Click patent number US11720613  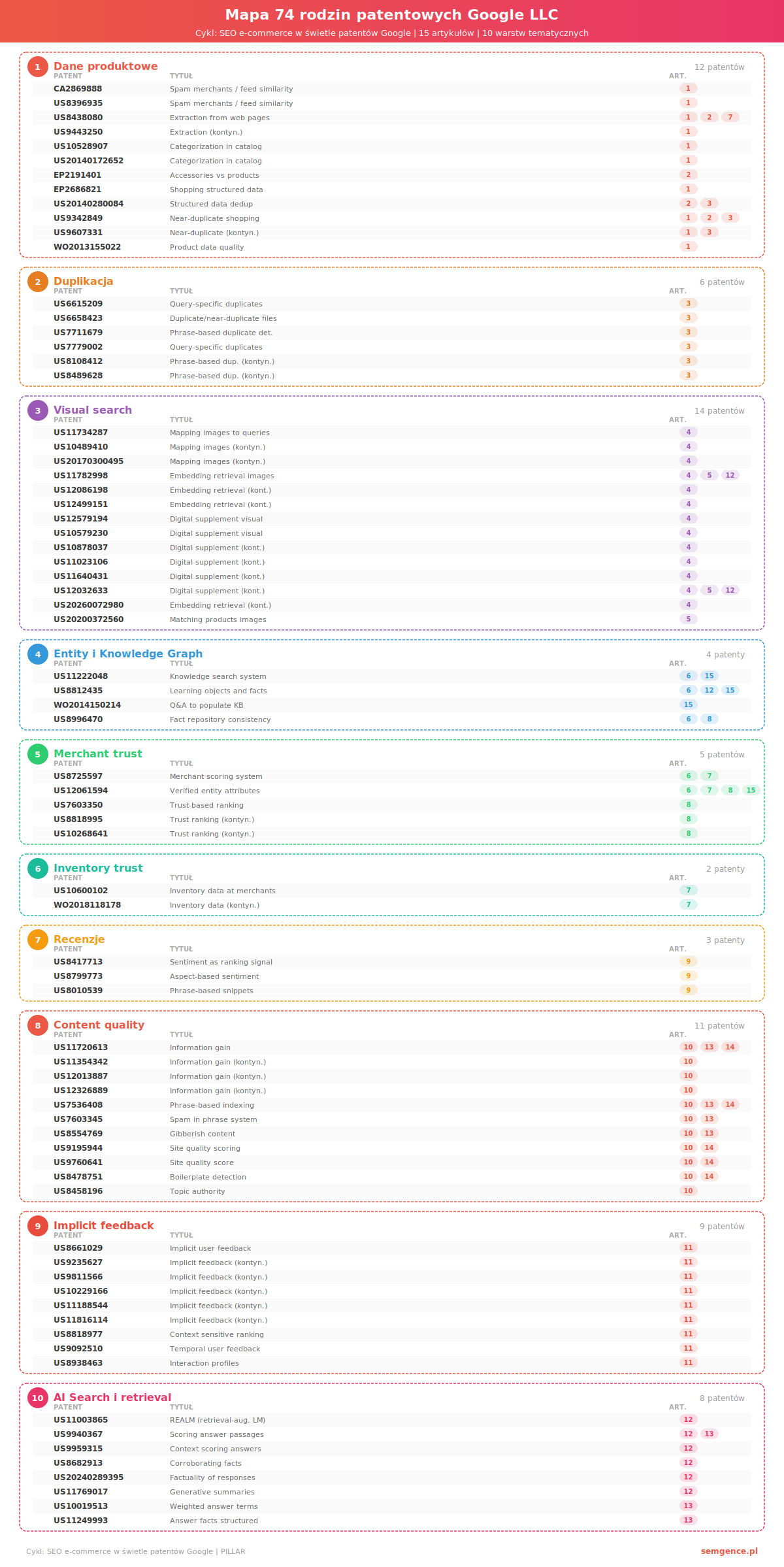80,1047
